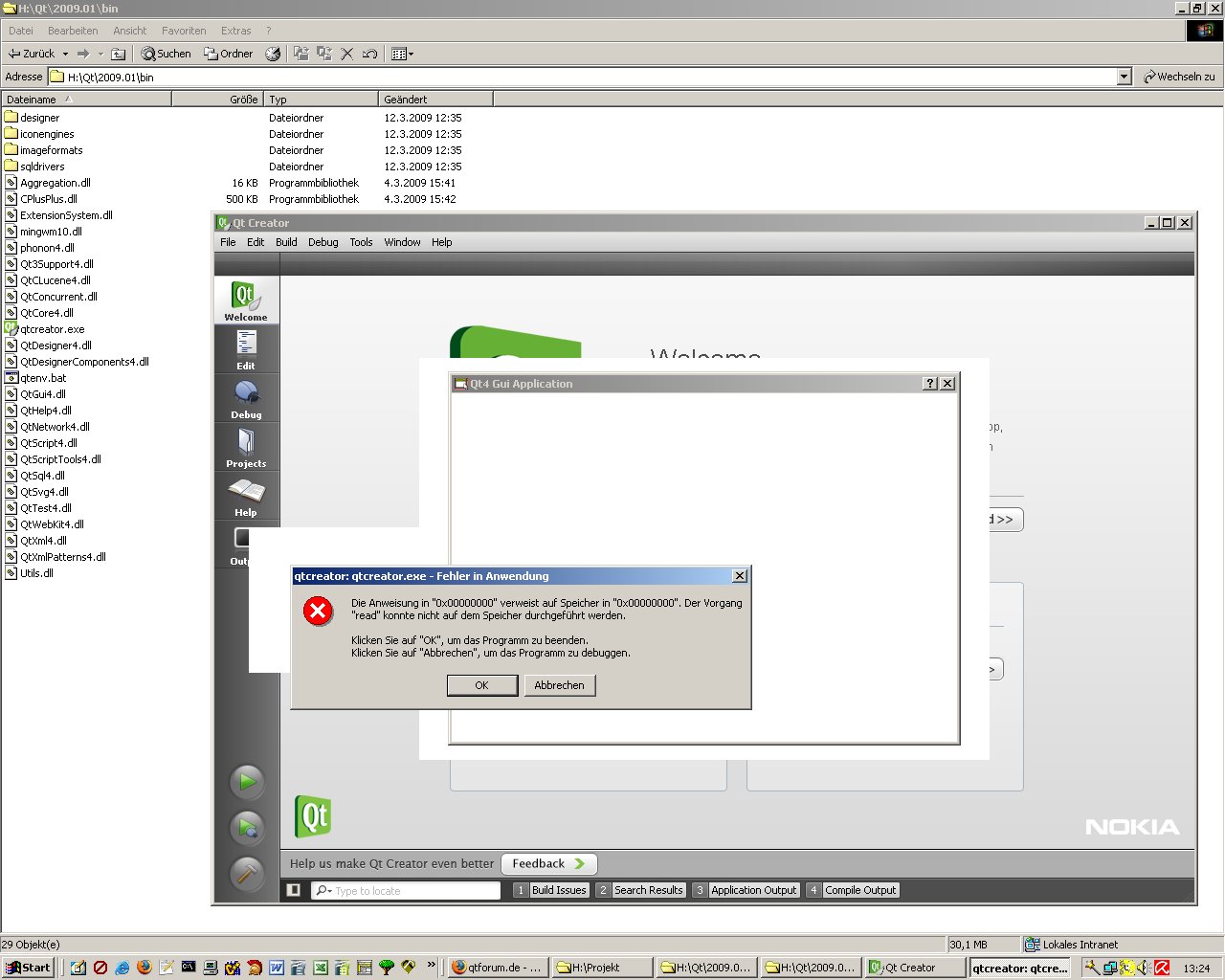Image resolution: width=1225 pixels, height=980 pixels.
Task: Expand the Zurück history arrow
Action: [x=65, y=54]
